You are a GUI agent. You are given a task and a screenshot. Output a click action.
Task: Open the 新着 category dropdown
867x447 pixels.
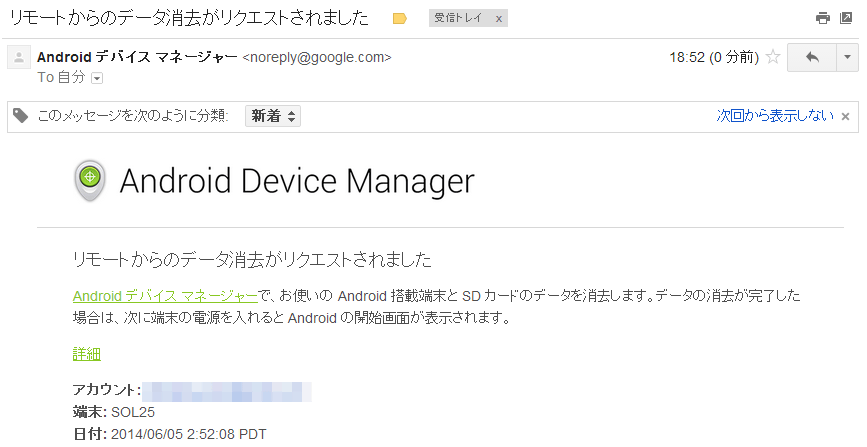pos(273,116)
